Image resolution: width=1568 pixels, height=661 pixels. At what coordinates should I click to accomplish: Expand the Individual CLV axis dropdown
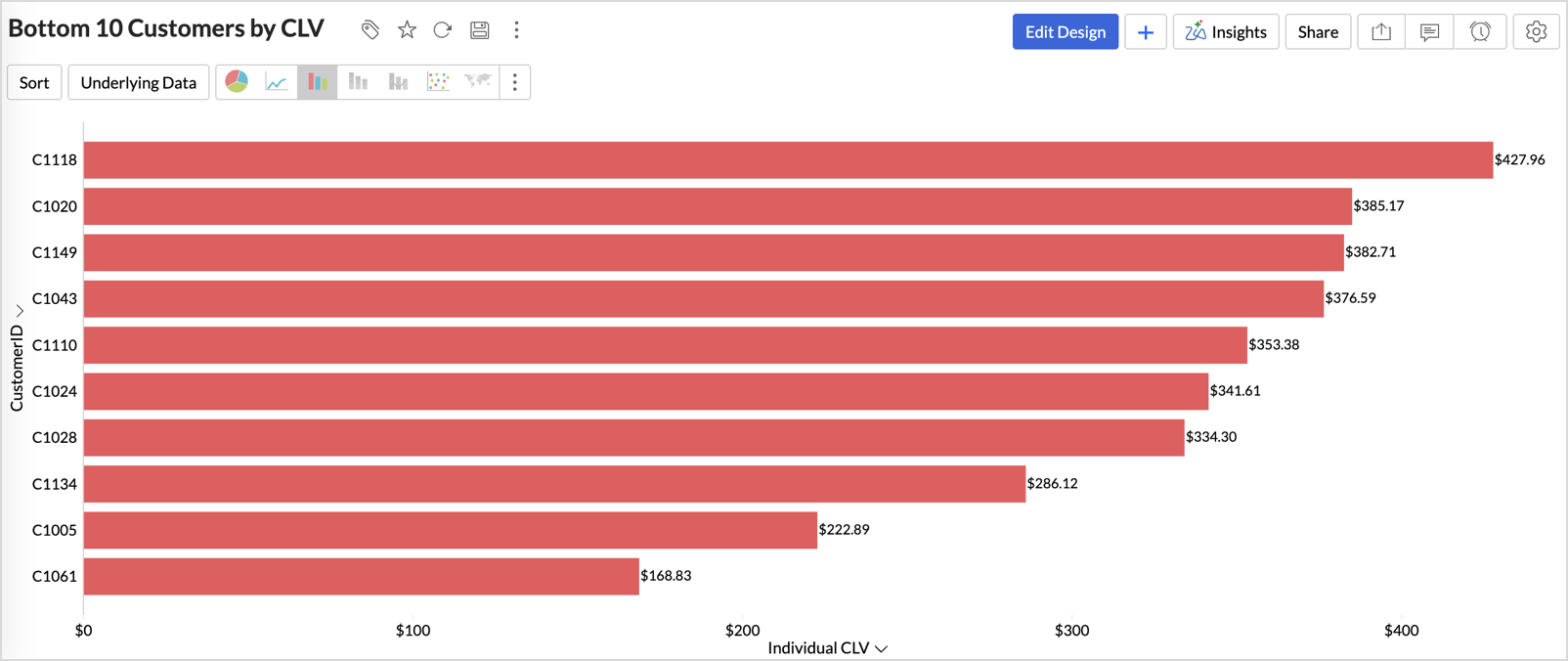(882, 648)
